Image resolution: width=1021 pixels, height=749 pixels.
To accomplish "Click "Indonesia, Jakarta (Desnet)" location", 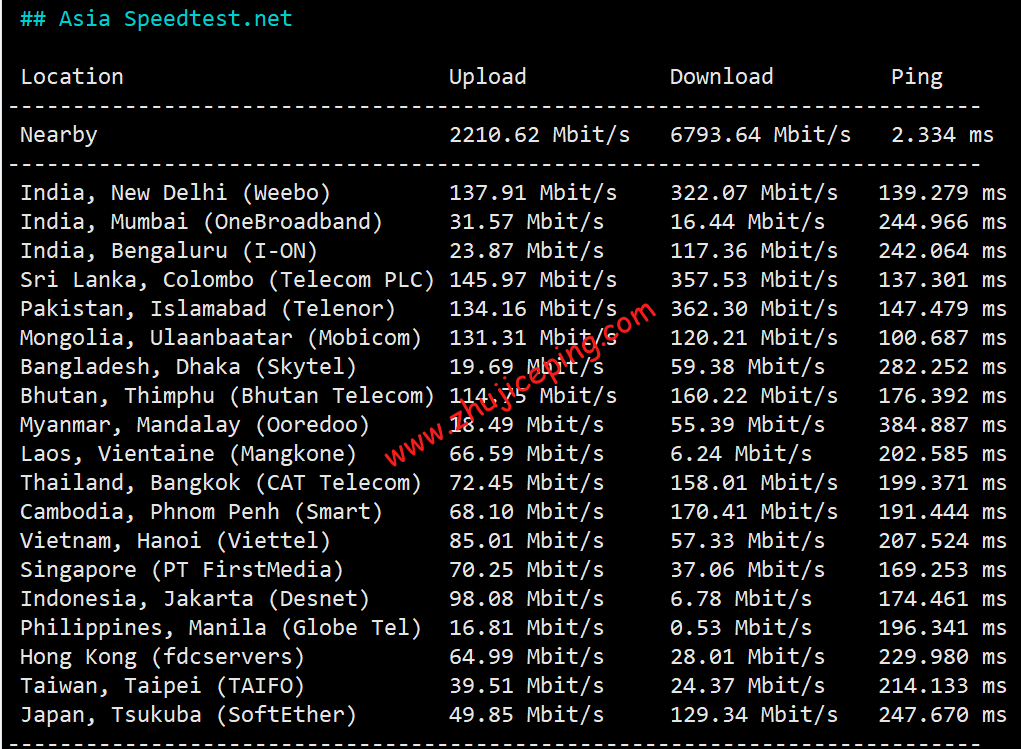I will (x=195, y=599).
